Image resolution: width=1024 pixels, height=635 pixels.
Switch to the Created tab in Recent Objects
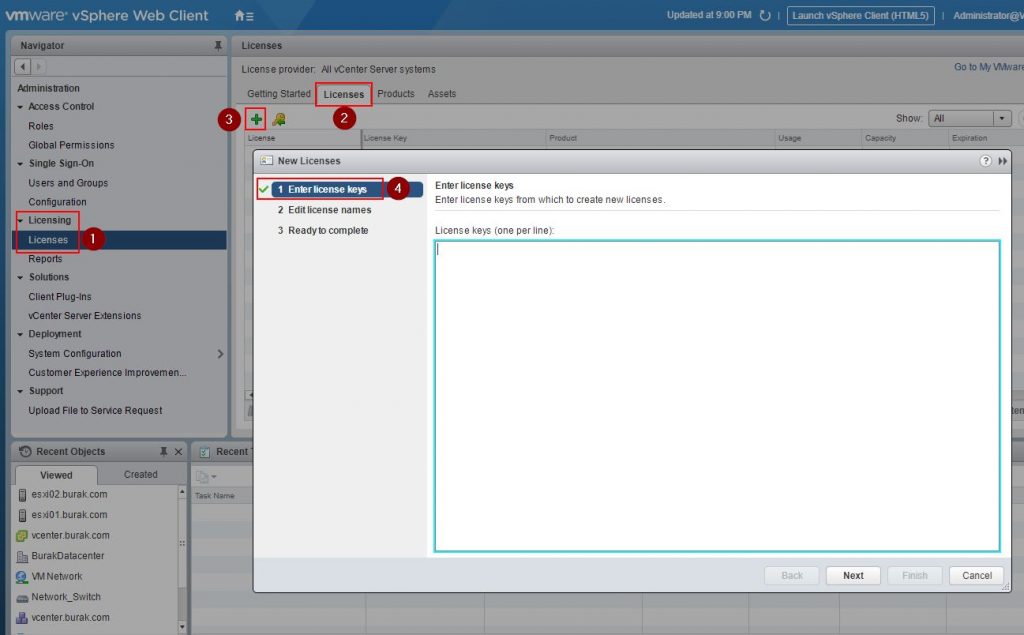(140, 475)
